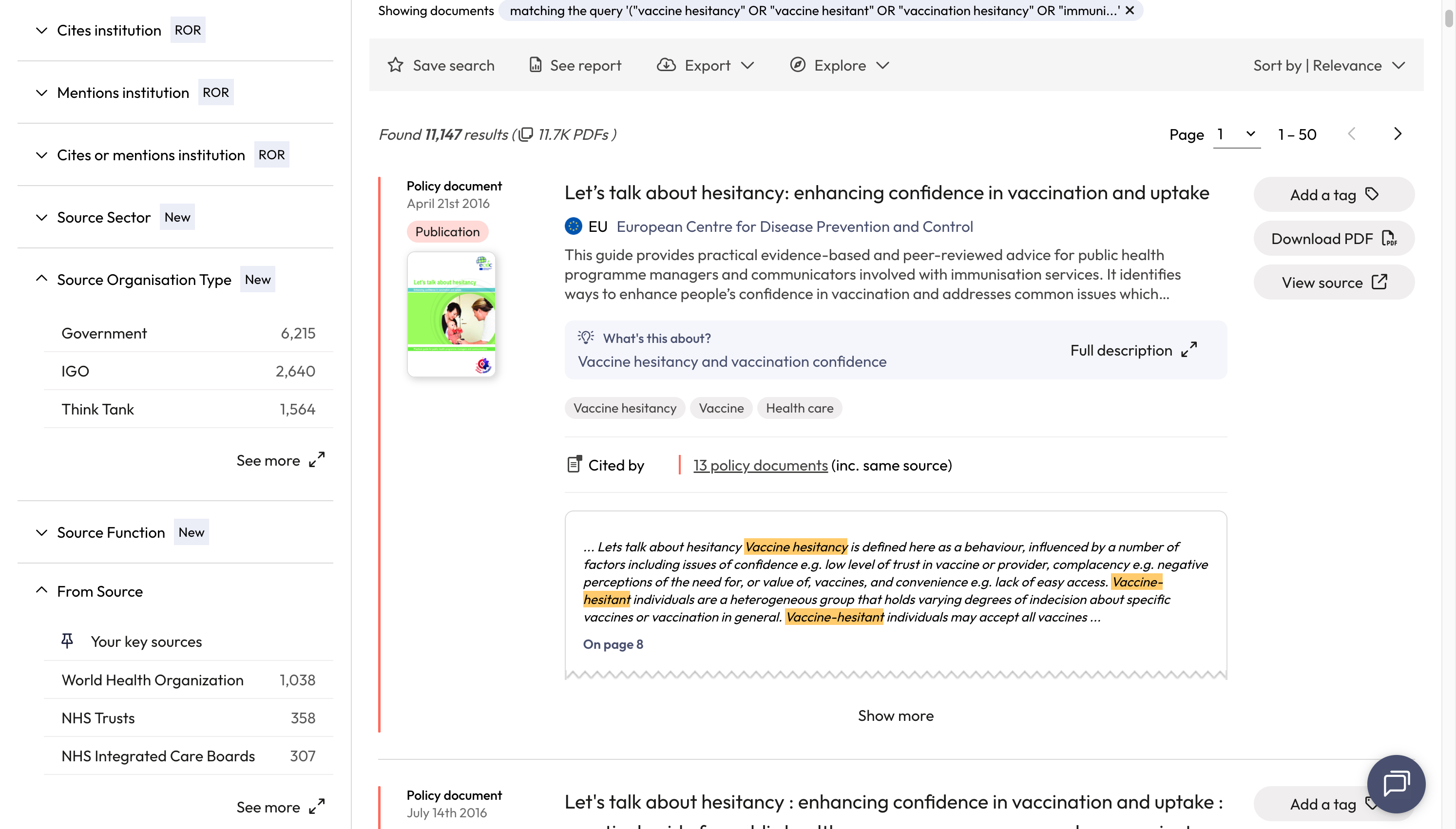Viewport: 1456px width, 829px height.
Task: Filter by World Health Organization source
Action: pos(188,680)
